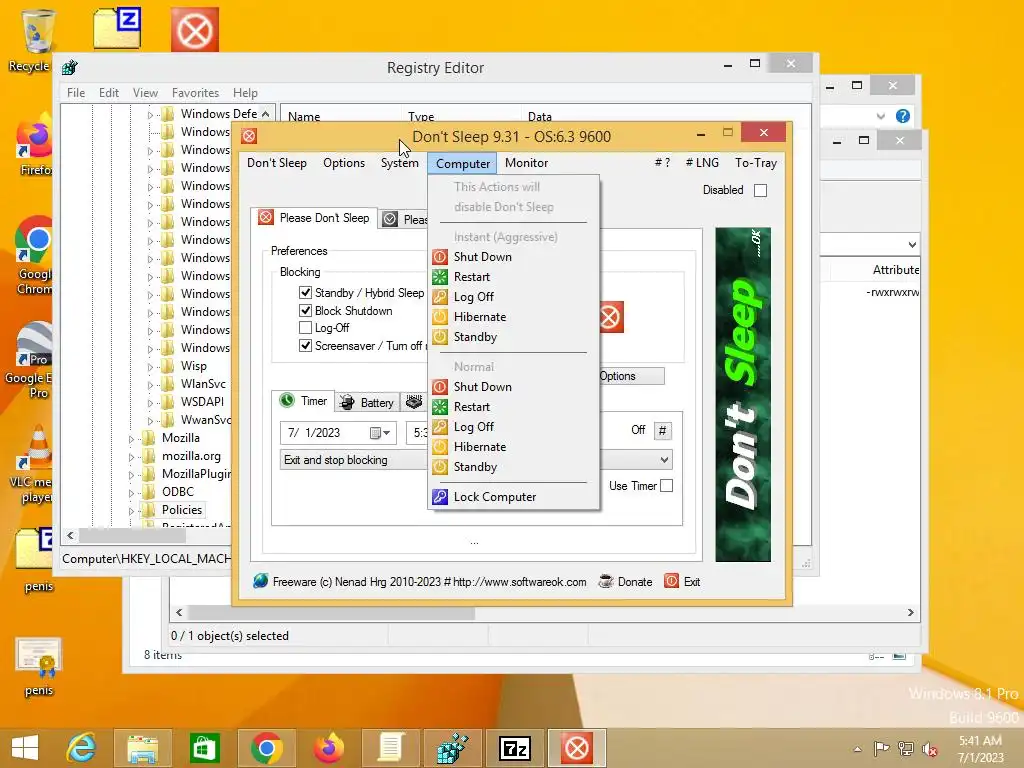Open View menu in Registry Editor

point(145,93)
